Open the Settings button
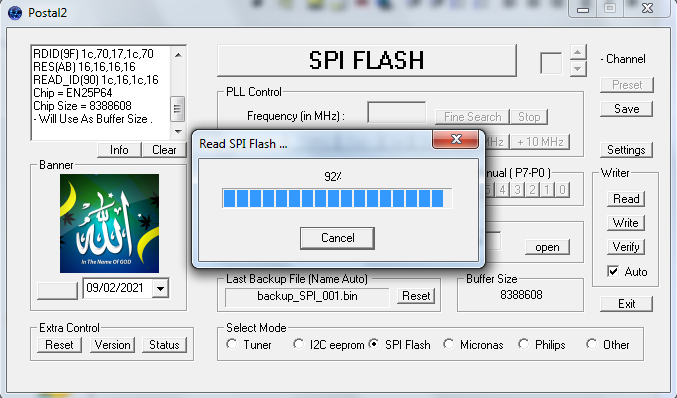This screenshot has width=677, height=398. [x=626, y=150]
